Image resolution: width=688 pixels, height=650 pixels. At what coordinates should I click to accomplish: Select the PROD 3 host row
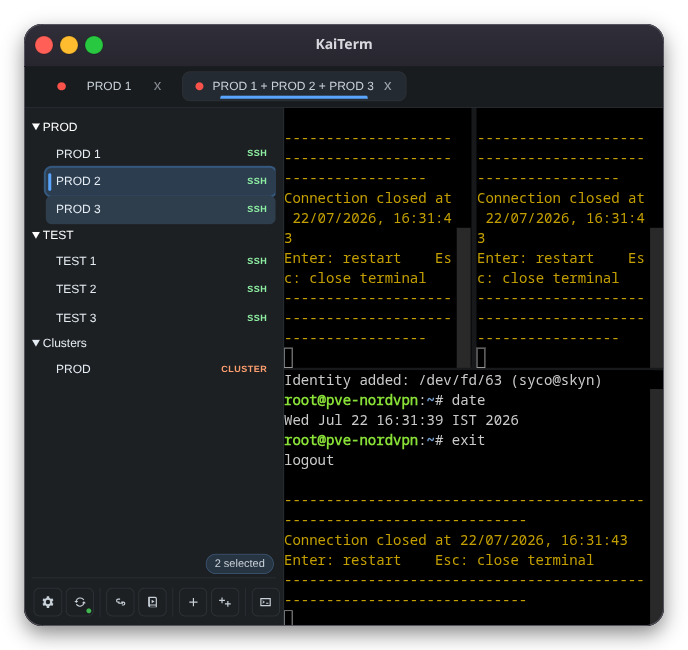tap(160, 209)
